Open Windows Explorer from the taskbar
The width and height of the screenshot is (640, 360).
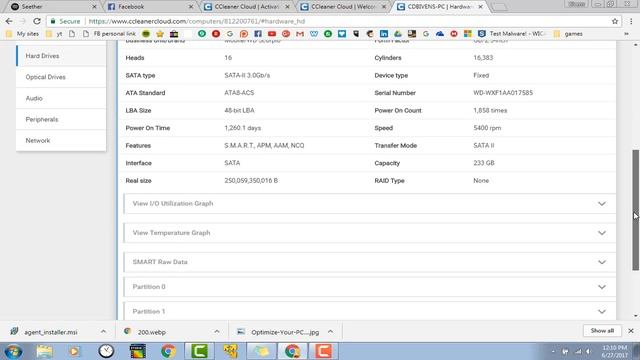pyautogui.click(x=44, y=351)
